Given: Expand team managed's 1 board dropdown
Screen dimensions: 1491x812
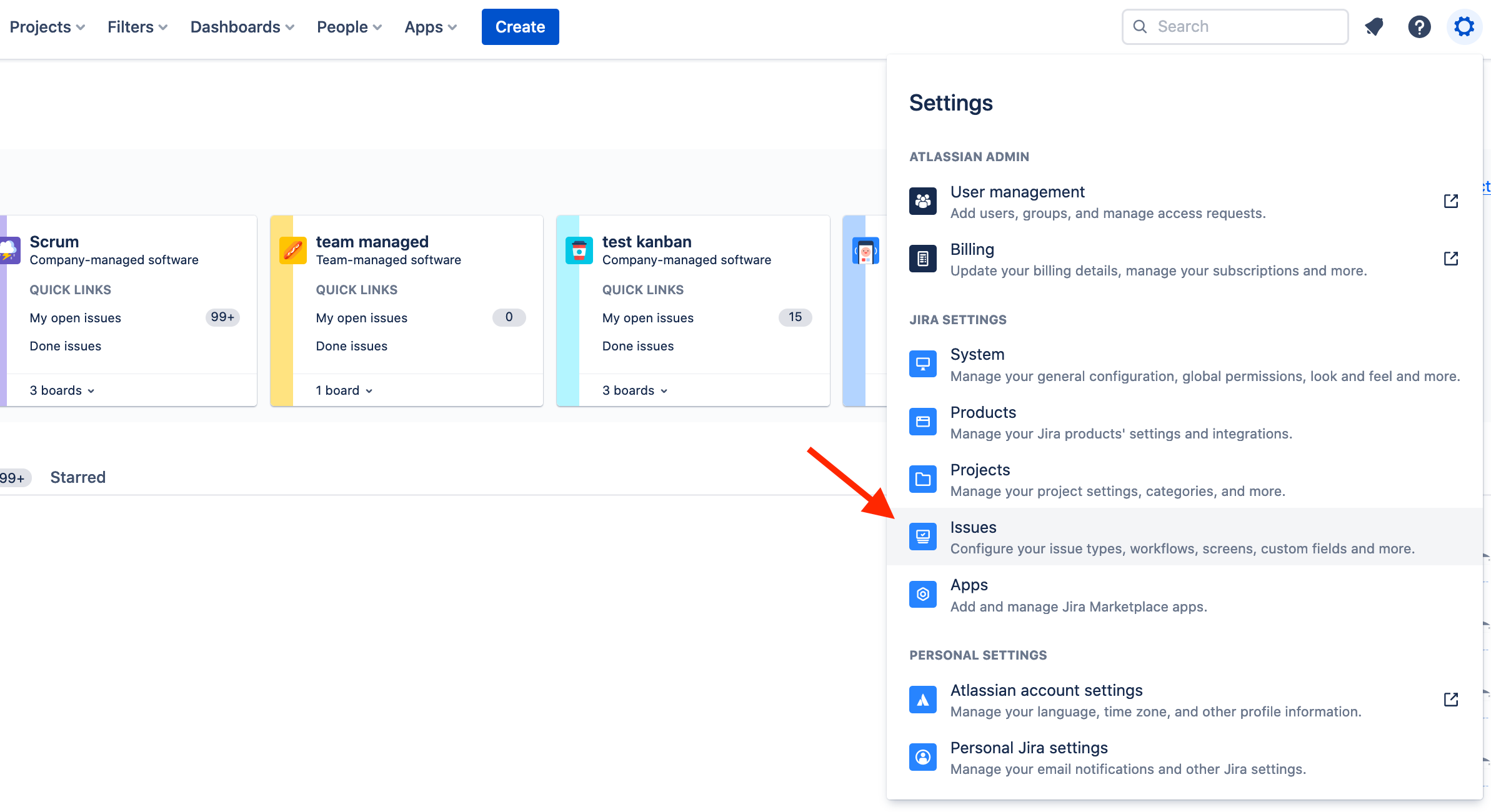Looking at the screenshot, I should tap(344, 390).
